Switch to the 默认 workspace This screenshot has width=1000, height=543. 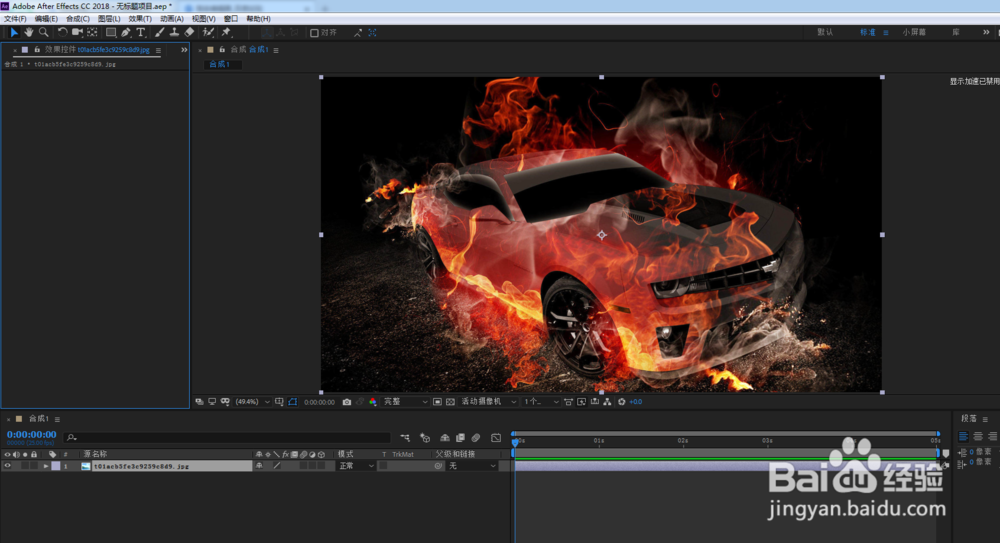click(825, 32)
